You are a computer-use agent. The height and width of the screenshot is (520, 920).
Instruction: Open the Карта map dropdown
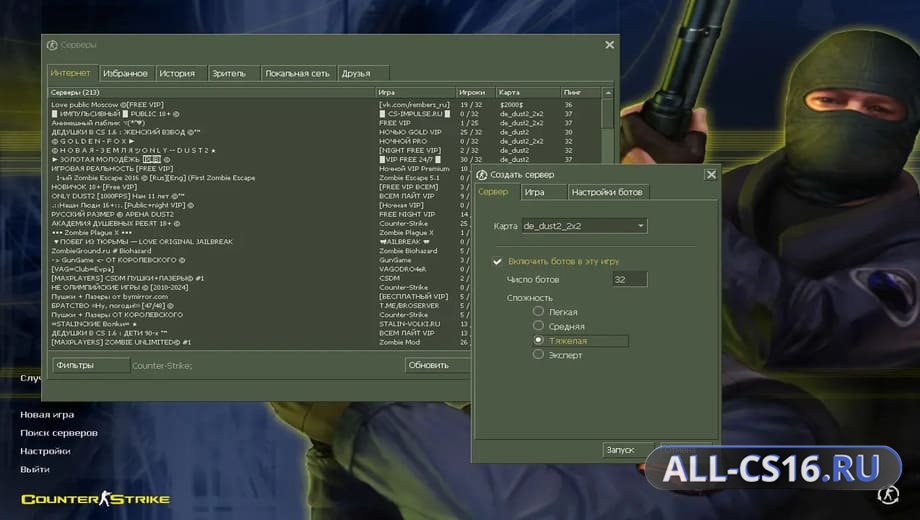[584, 226]
